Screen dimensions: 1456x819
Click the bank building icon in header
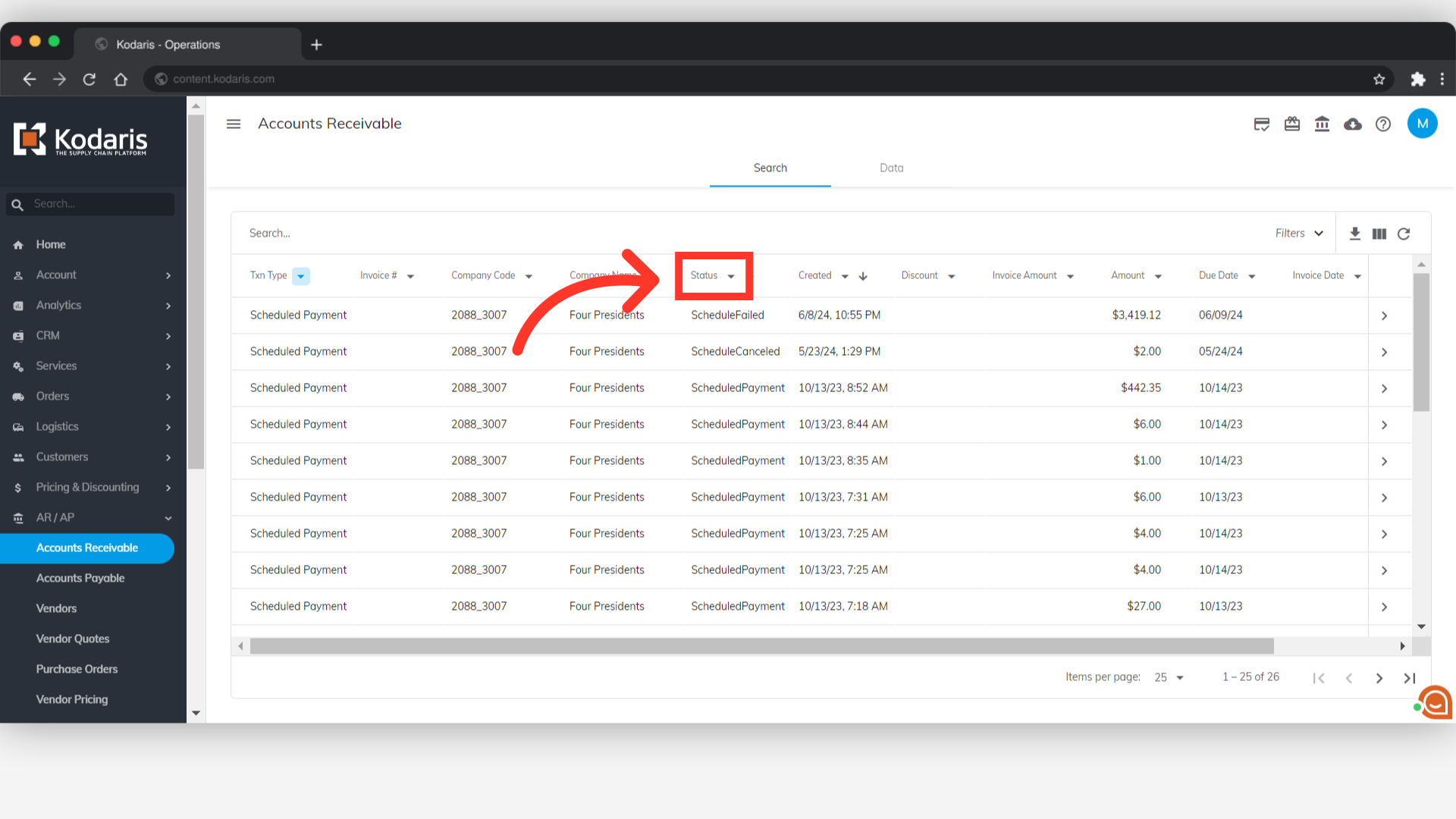pos(1322,124)
